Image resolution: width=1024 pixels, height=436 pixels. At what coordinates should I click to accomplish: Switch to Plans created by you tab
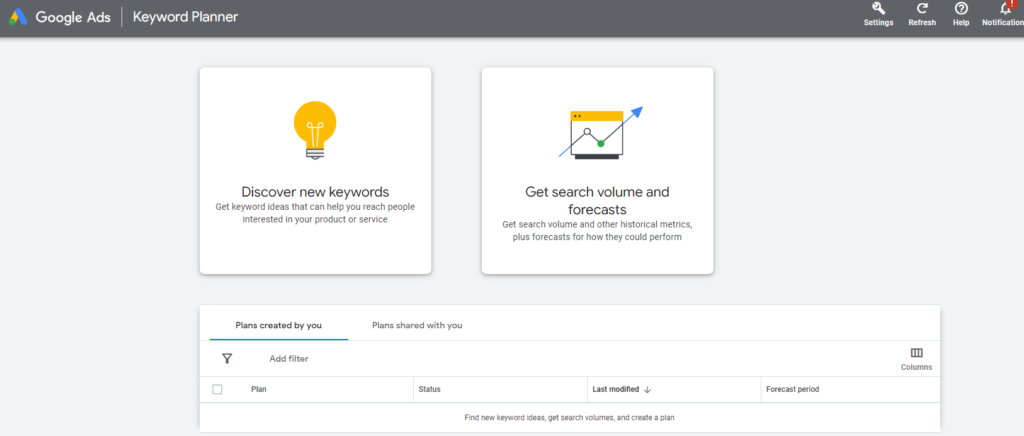coord(279,325)
